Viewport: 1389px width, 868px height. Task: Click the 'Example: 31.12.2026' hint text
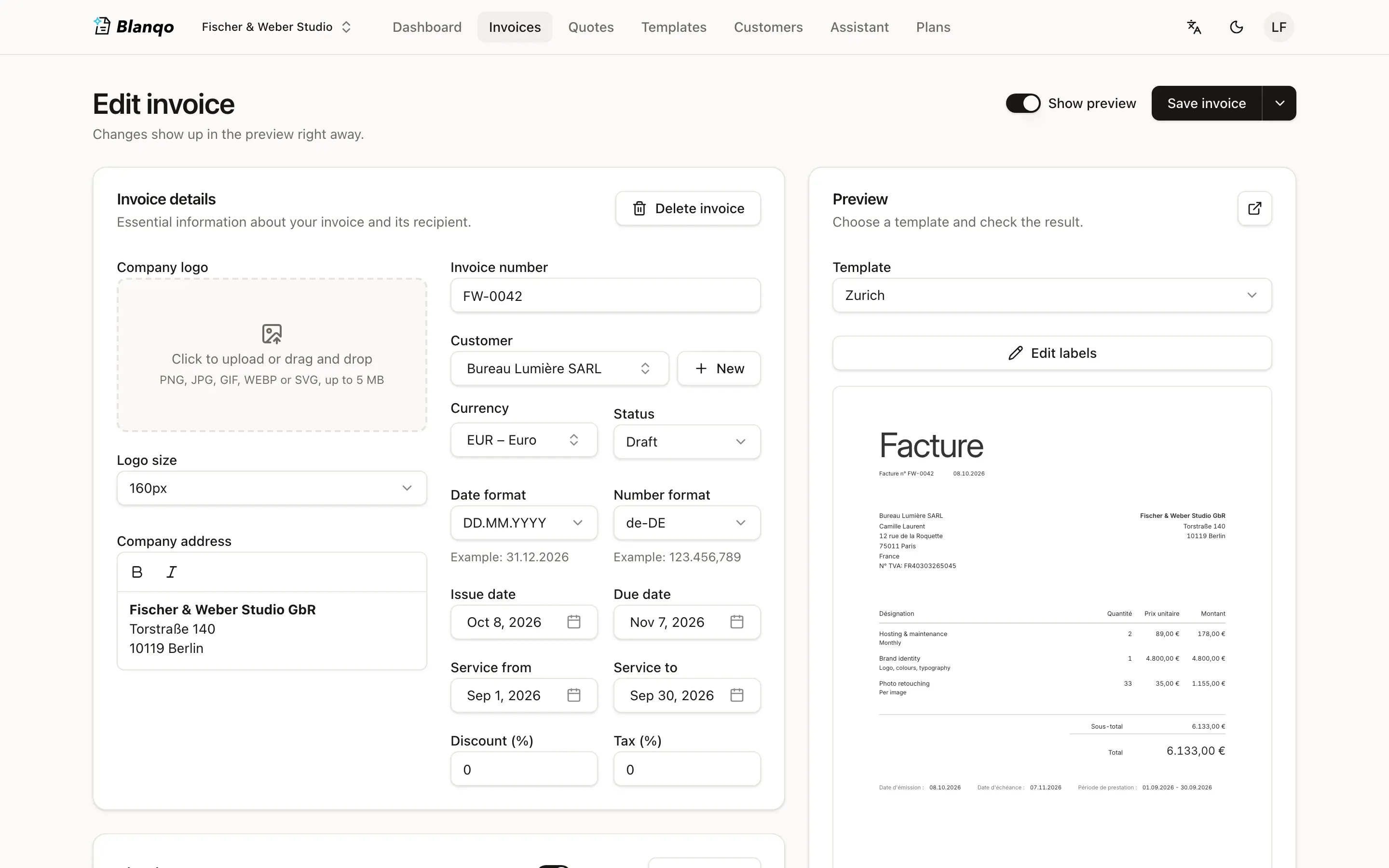[x=510, y=557]
